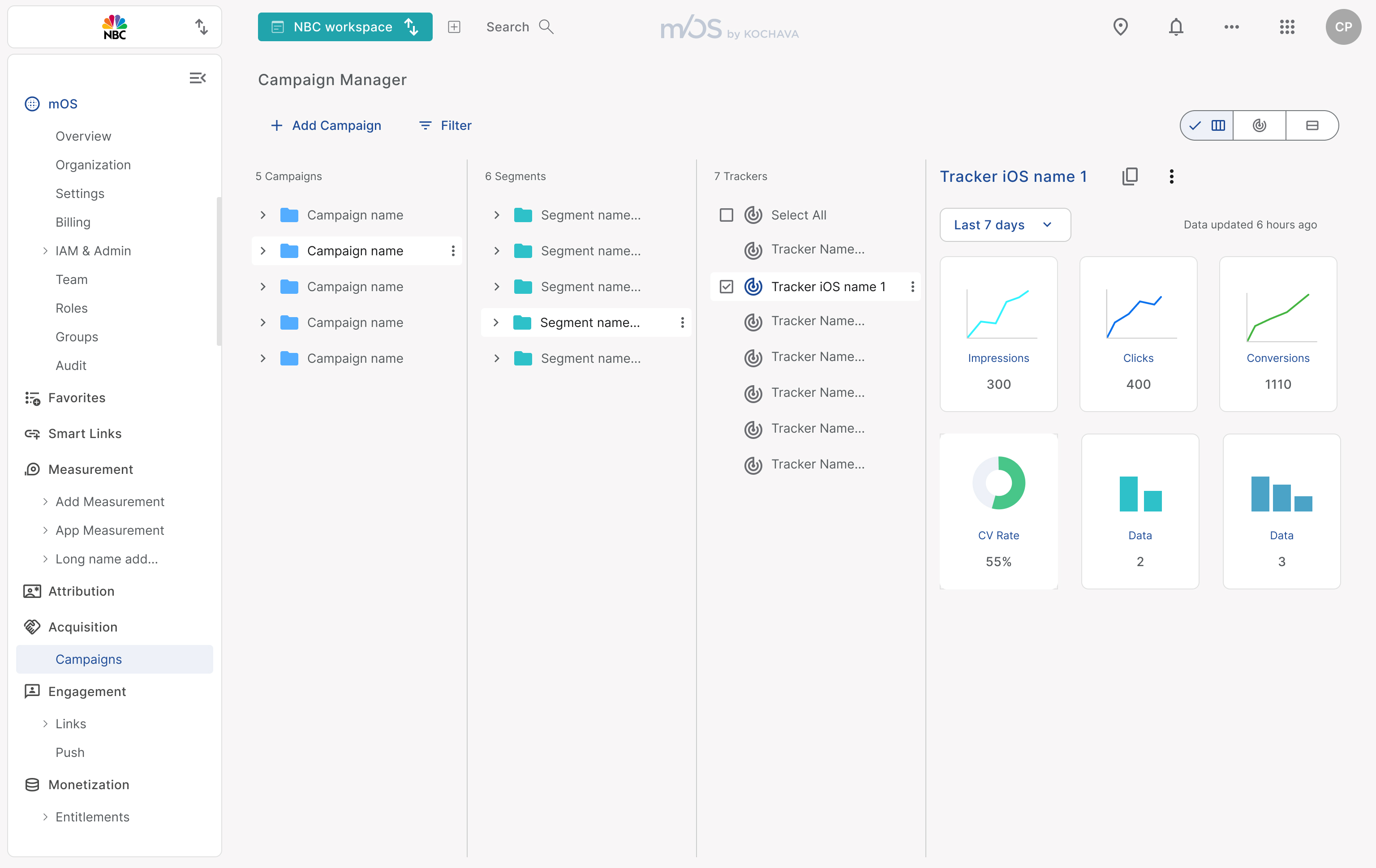Click the location pin icon in header

click(x=1120, y=27)
